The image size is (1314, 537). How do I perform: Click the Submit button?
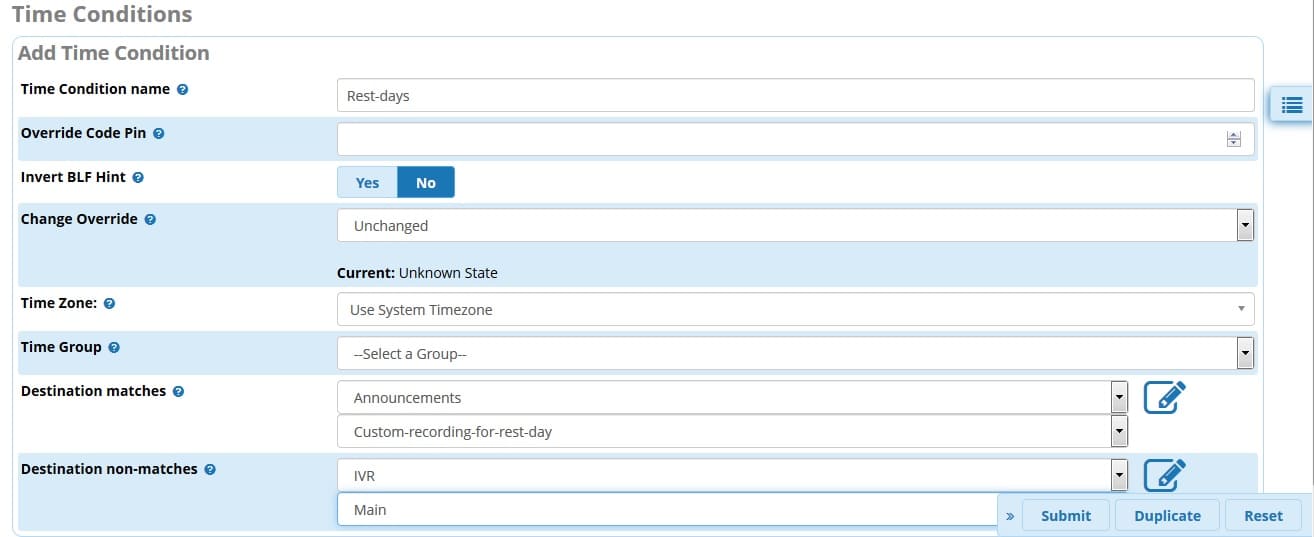click(x=1066, y=515)
